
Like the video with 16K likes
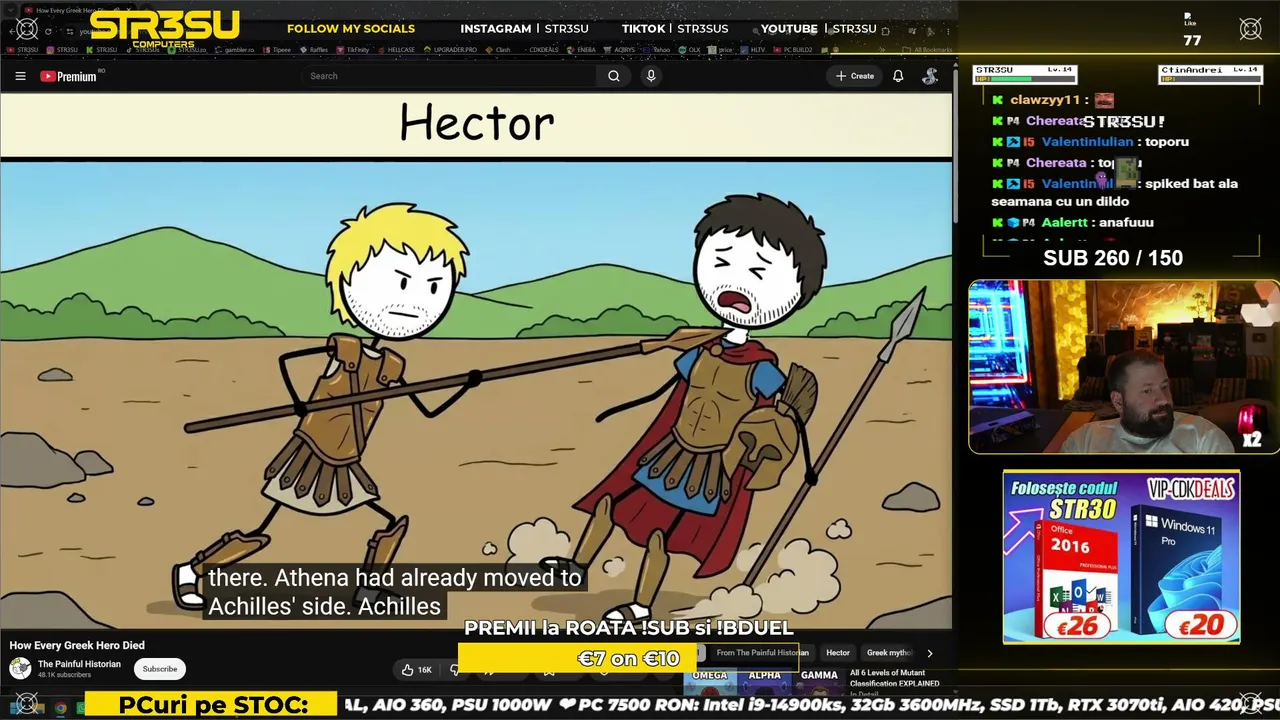click(417, 670)
